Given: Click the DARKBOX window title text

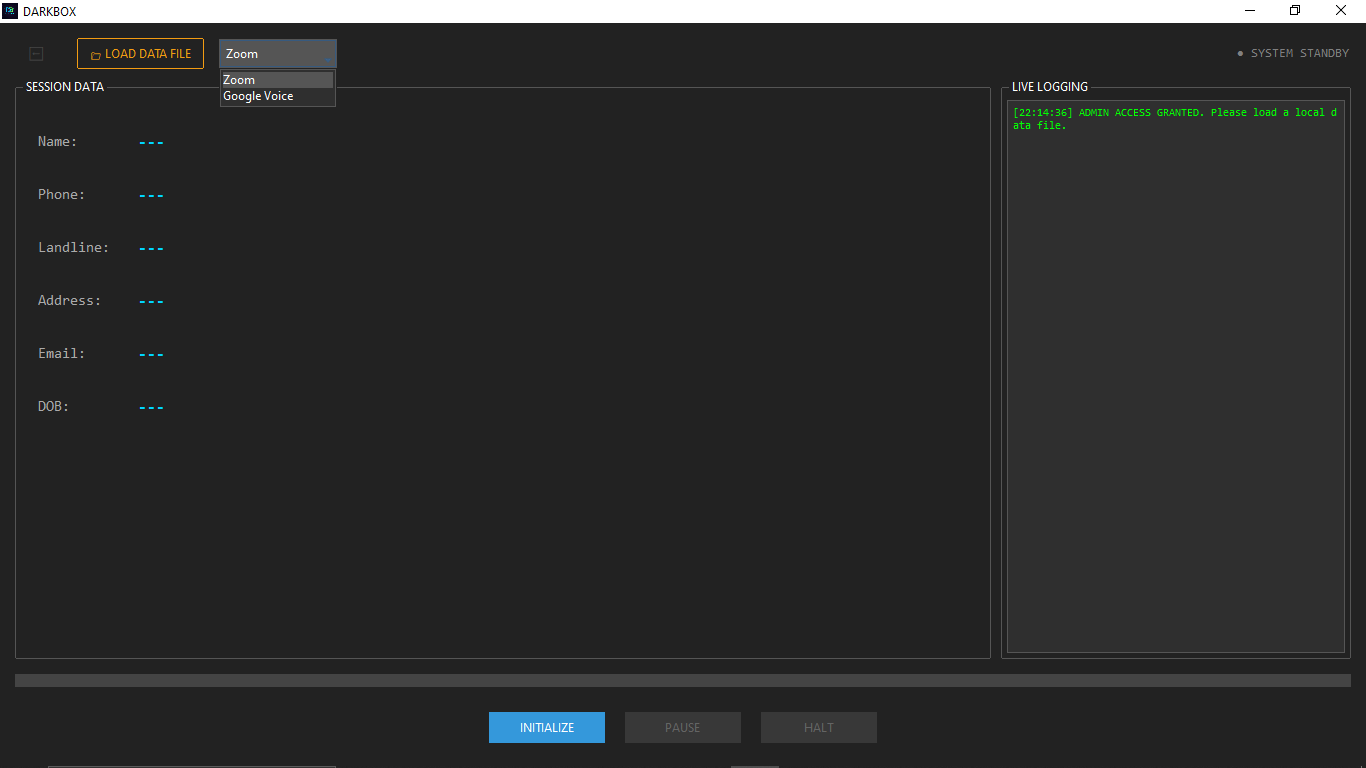Looking at the screenshot, I should click(49, 12).
